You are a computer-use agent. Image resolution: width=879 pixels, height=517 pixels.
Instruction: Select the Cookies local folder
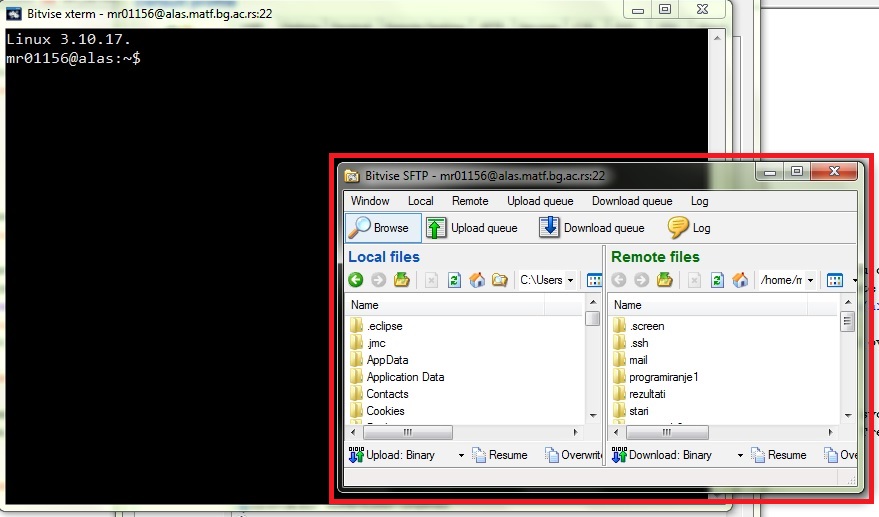click(x=377, y=410)
